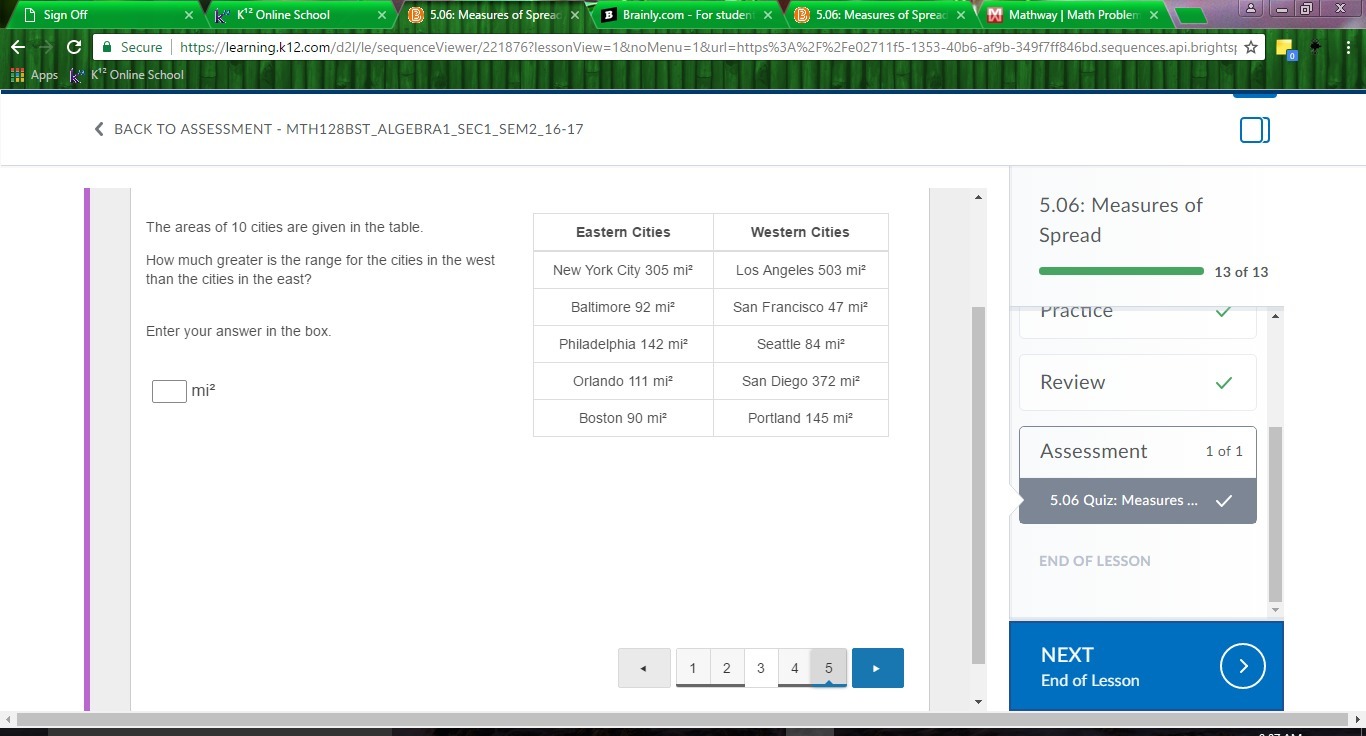
Task: Click the browser back arrow
Action: [17, 47]
